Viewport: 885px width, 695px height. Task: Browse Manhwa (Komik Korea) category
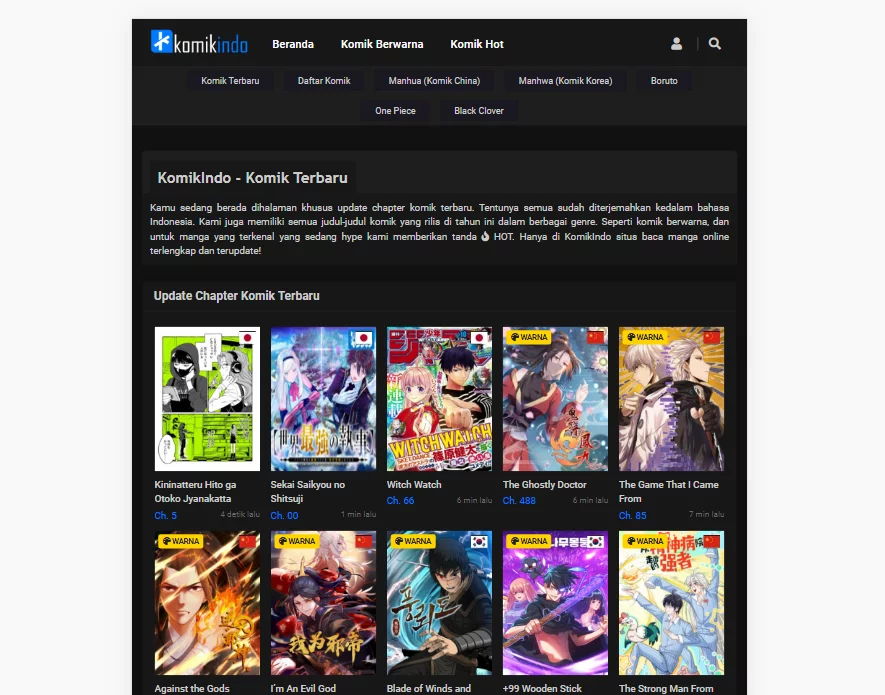coord(565,81)
